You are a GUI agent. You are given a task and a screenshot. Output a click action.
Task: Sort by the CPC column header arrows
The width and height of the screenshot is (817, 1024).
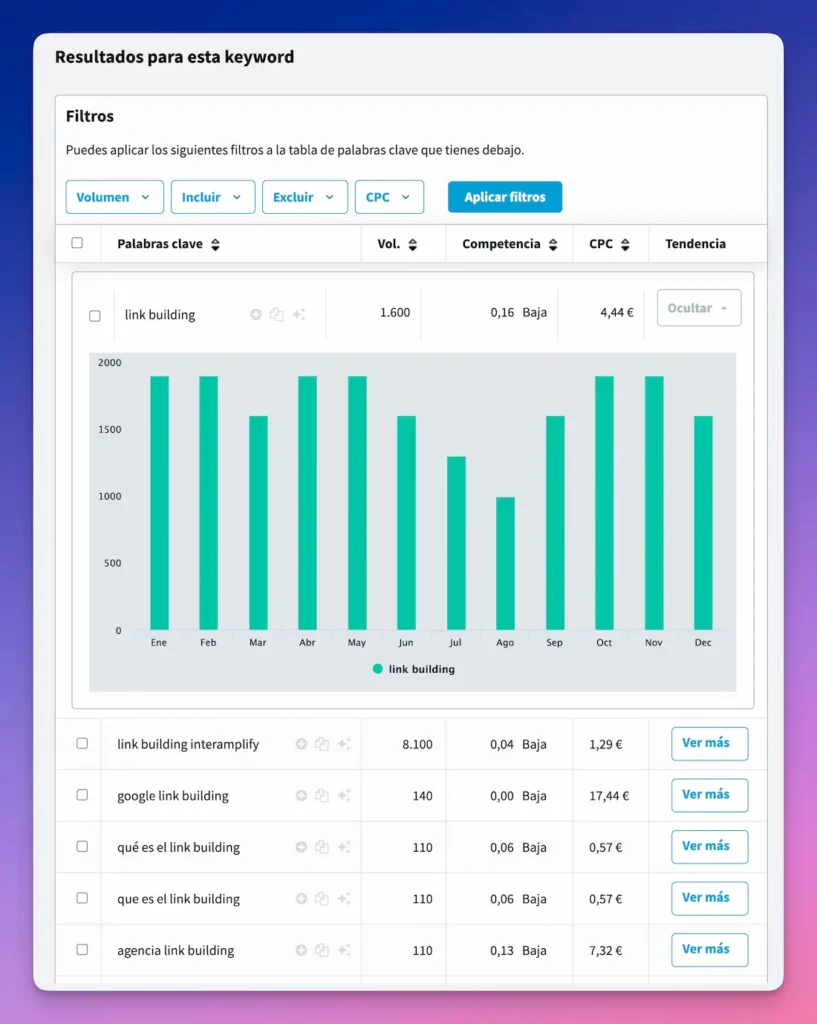tap(625, 244)
